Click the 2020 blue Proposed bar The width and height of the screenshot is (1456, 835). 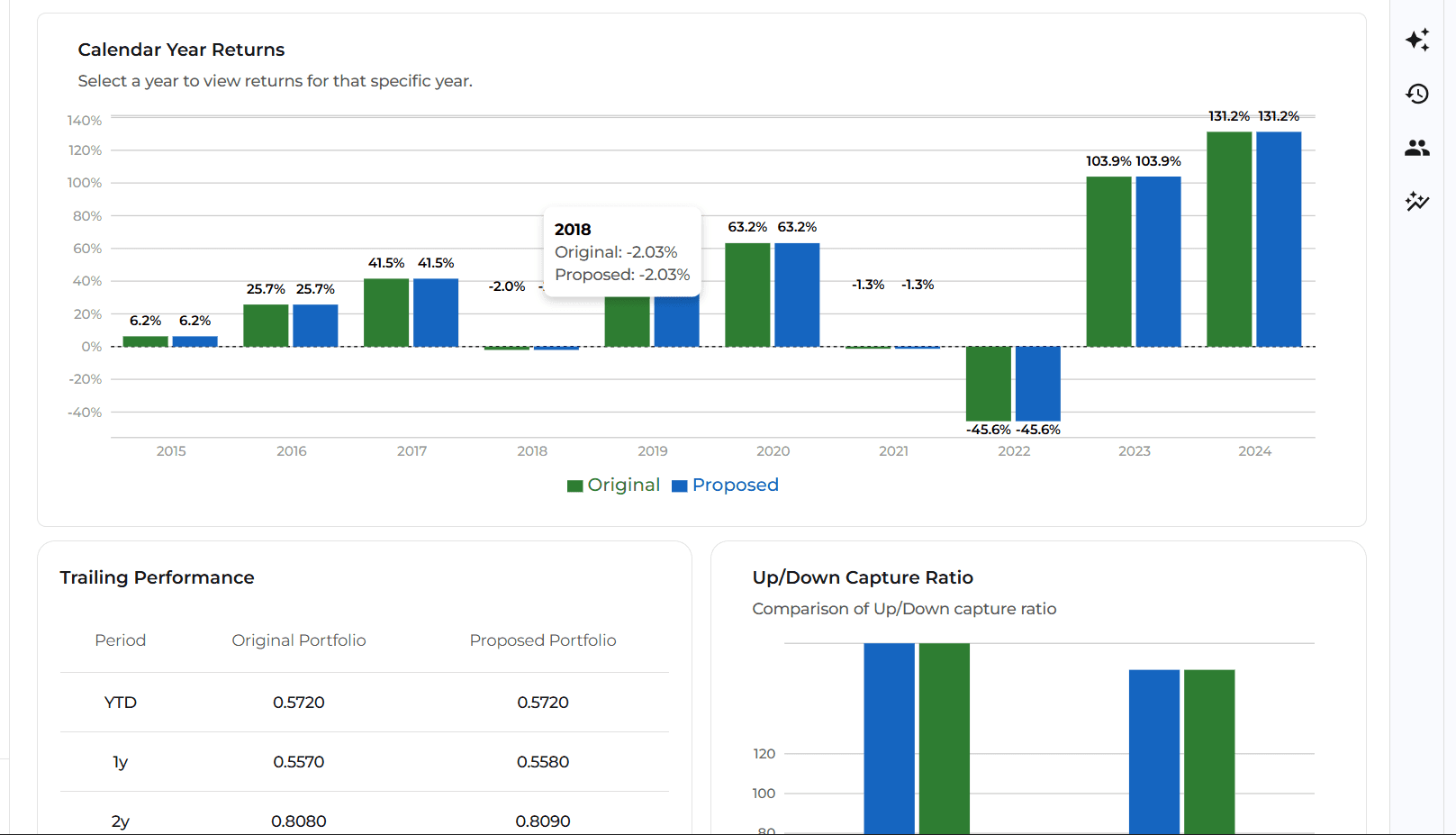point(796,297)
